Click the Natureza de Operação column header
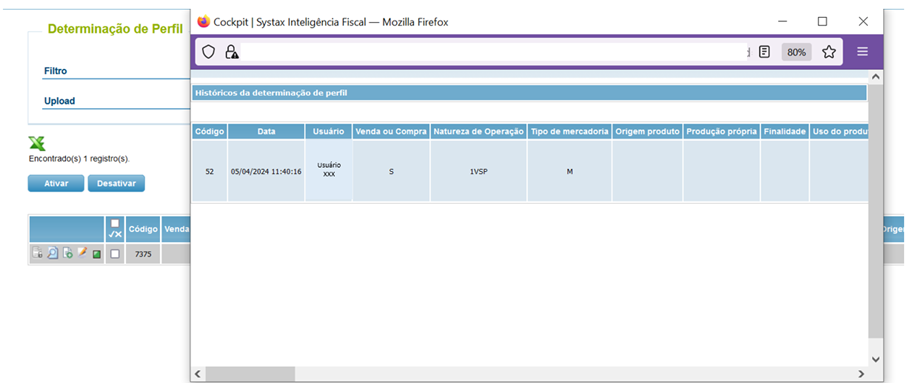This screenshot has height=383, width=913. coord(479,132)
